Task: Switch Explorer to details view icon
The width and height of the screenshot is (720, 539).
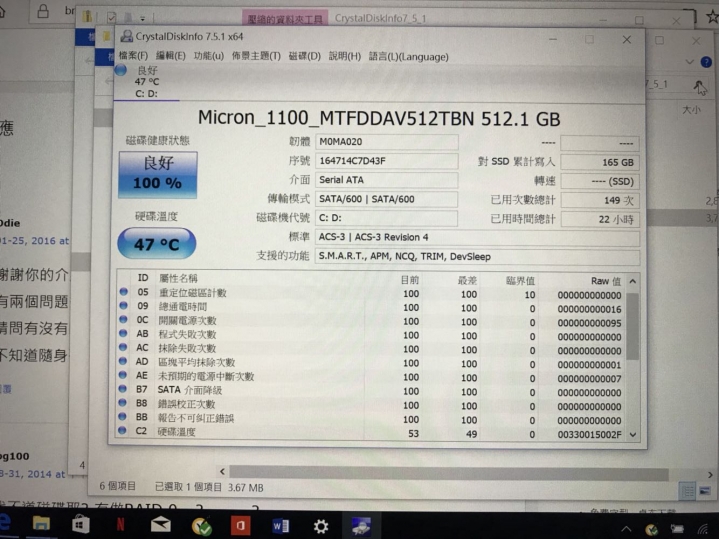Action: [x=687, y=492]
